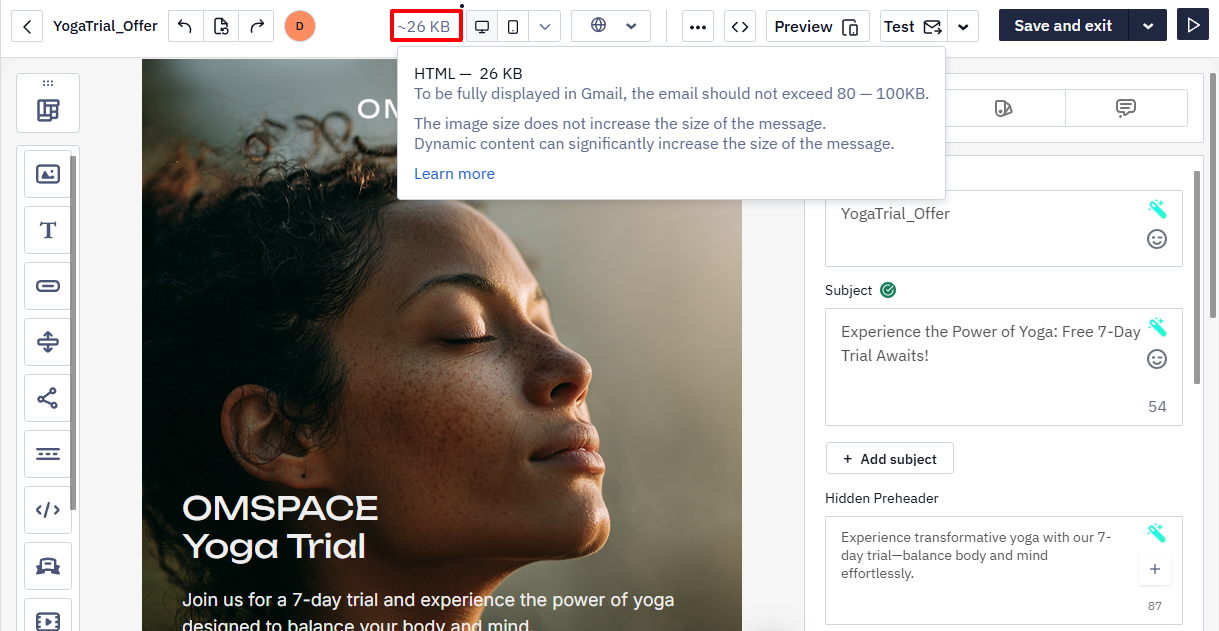Viewport: 1219px width, 631px height.
Task: Click the Preview button
Action: click(x=817, y=26)
